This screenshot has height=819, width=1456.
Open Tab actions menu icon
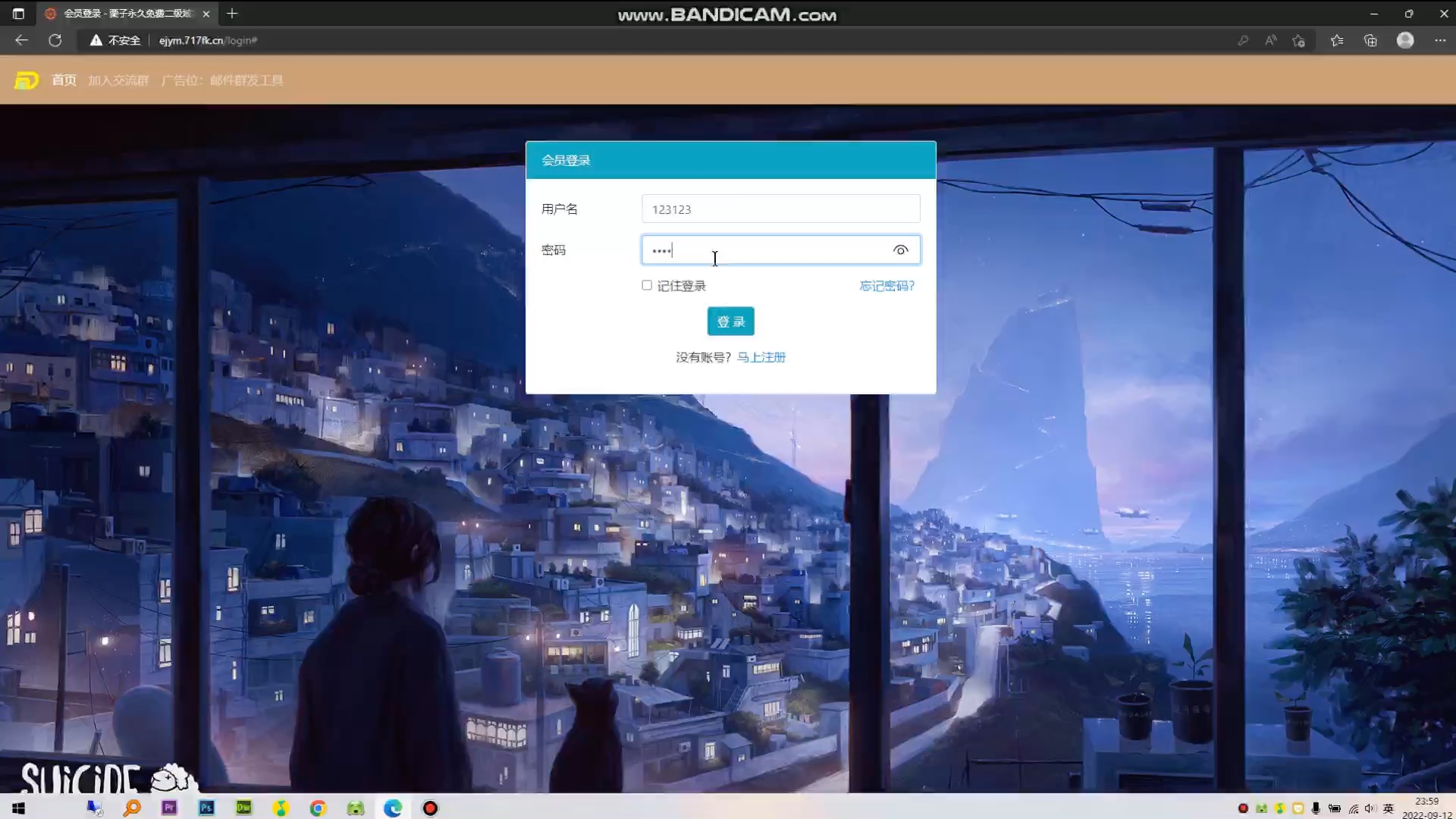18,14
